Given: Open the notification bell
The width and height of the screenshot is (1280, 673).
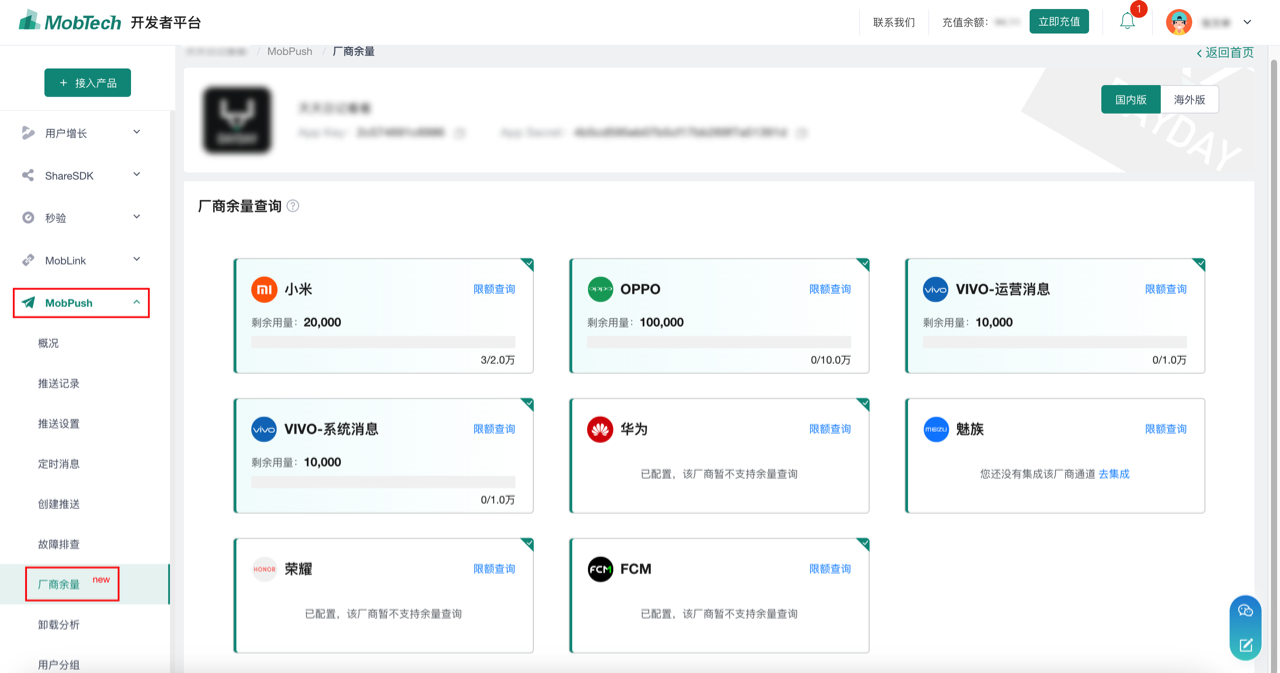Looking at the screenshot, I should (1127, 21).
